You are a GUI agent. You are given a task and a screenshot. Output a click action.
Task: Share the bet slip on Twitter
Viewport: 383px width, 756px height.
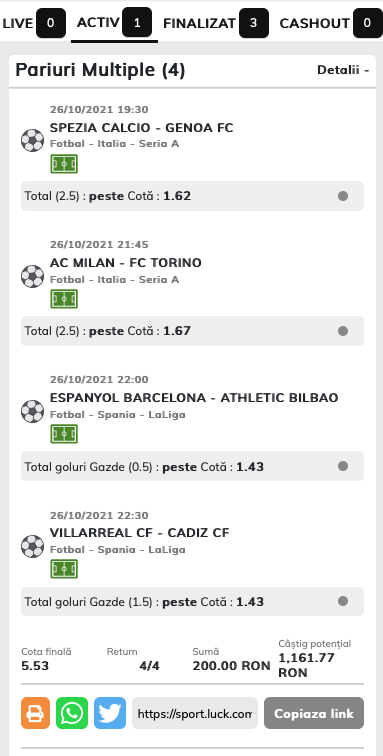(x=110, y=713)
